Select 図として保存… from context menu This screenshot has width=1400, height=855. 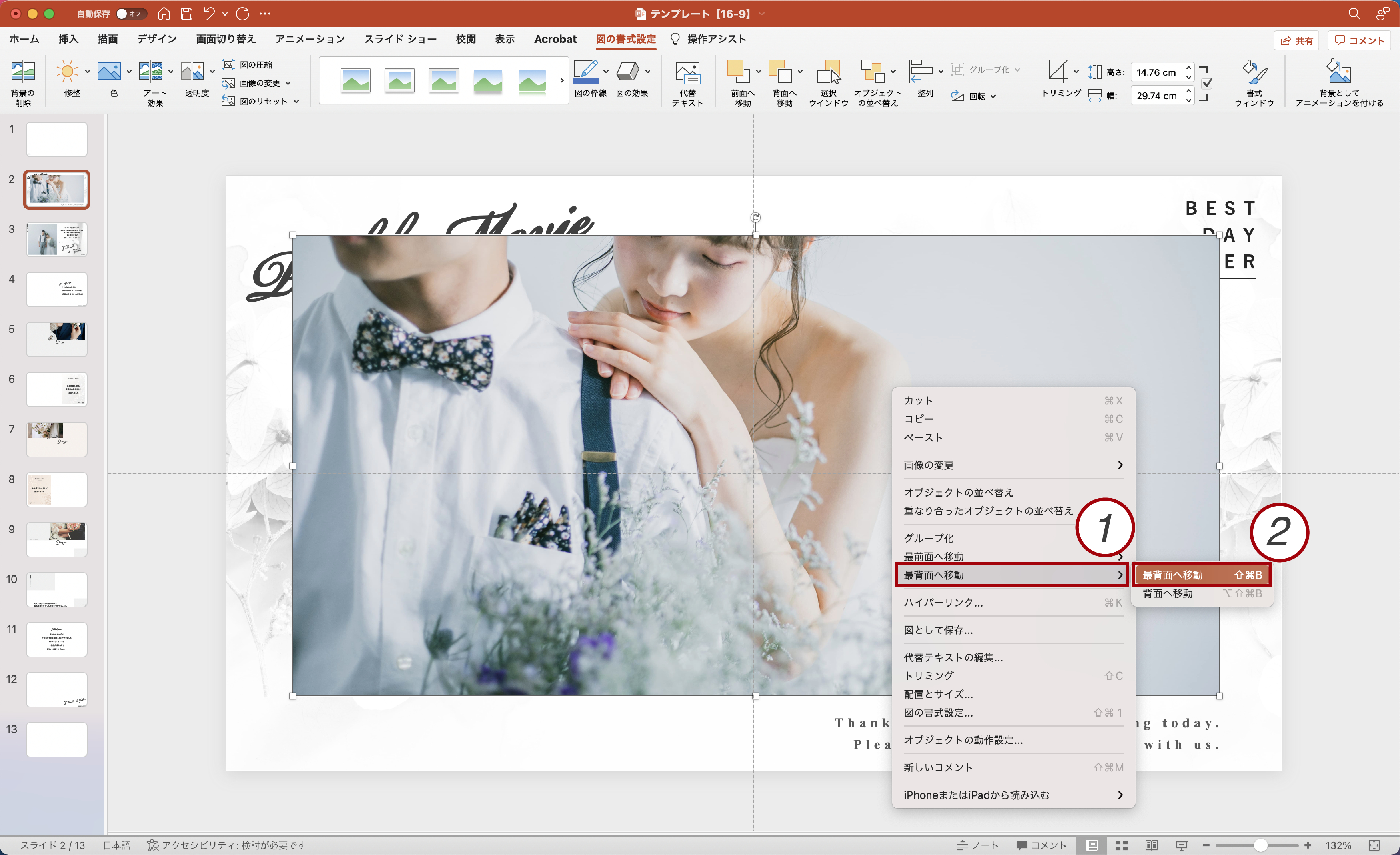coord(1013,630)
